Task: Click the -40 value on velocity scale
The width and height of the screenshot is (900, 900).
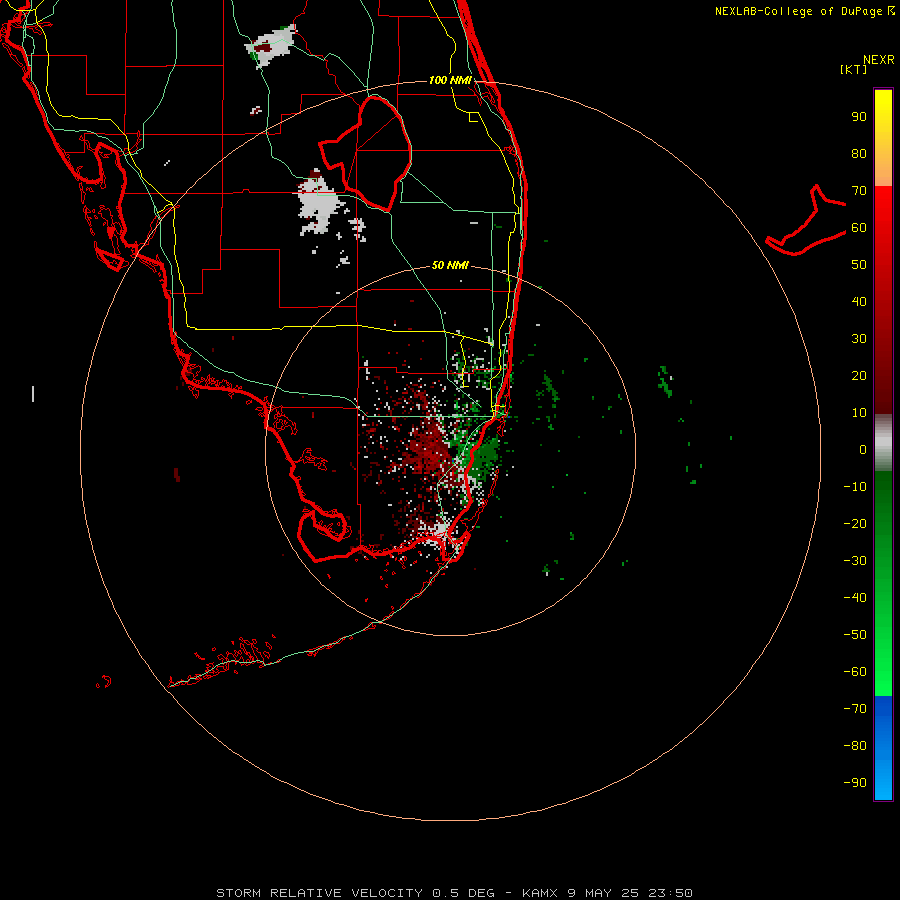Action: [855, 598]
